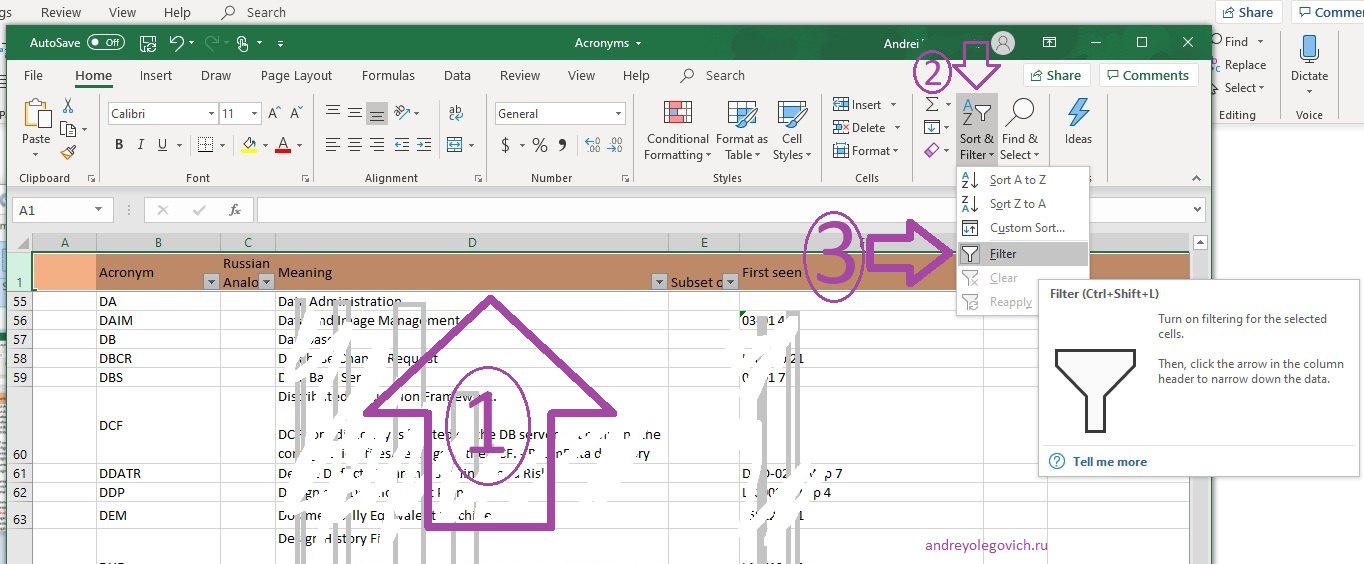Choose Custom Sort option
The width and height of the screenshot is (1364, 564).
[1022, 228]
